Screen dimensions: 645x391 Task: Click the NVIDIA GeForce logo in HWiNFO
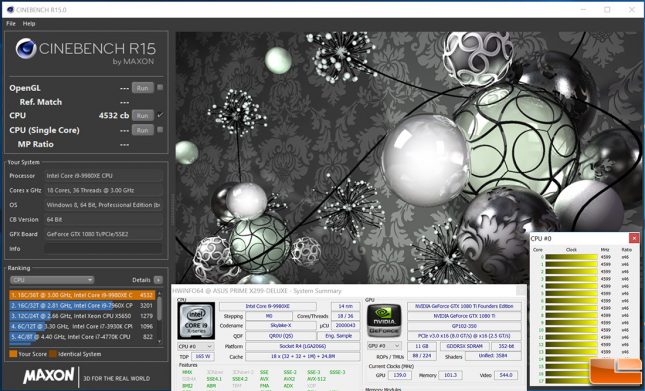[x=384, y=321]
